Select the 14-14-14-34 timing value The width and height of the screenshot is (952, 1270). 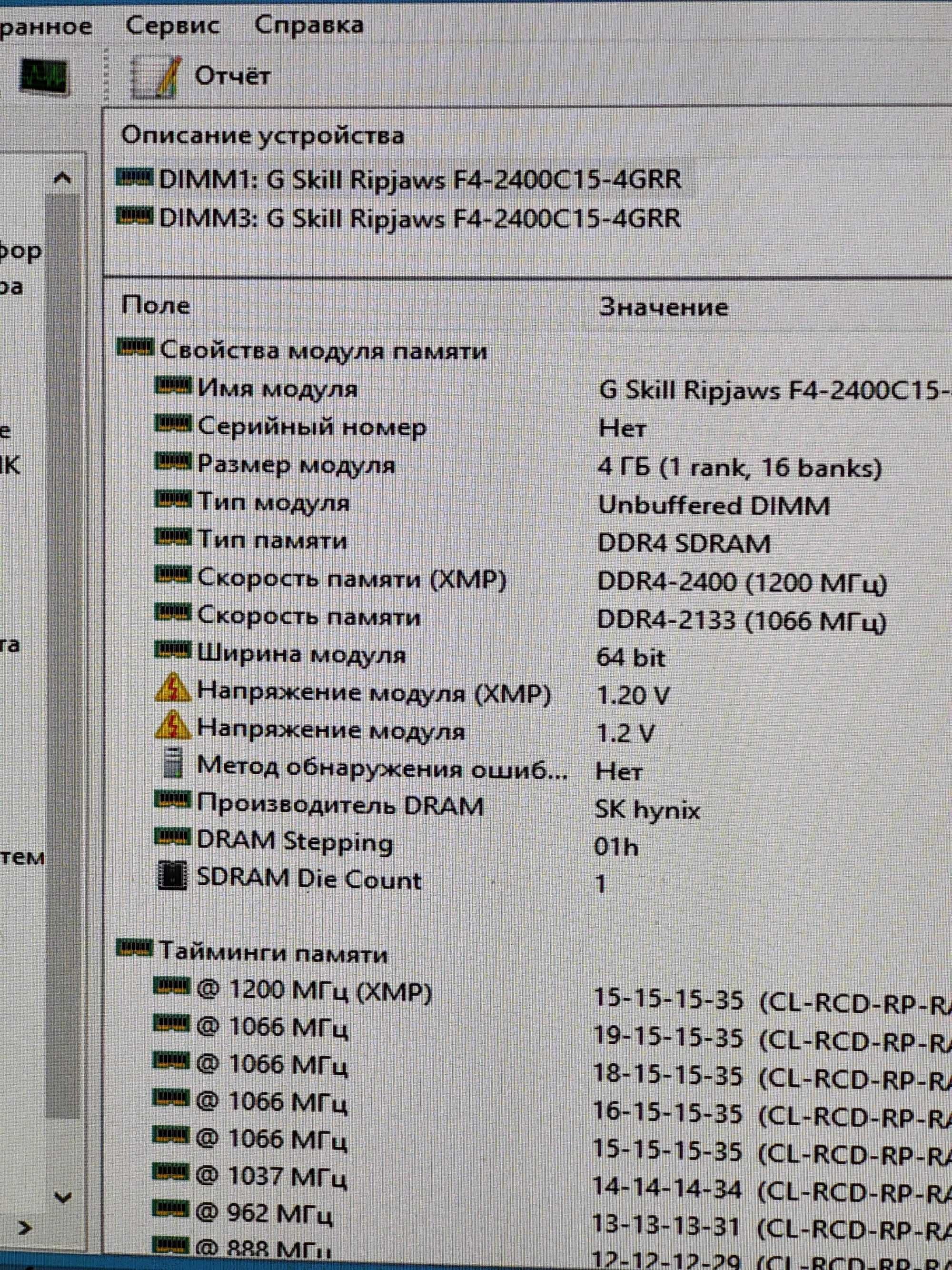point(667,1187)
